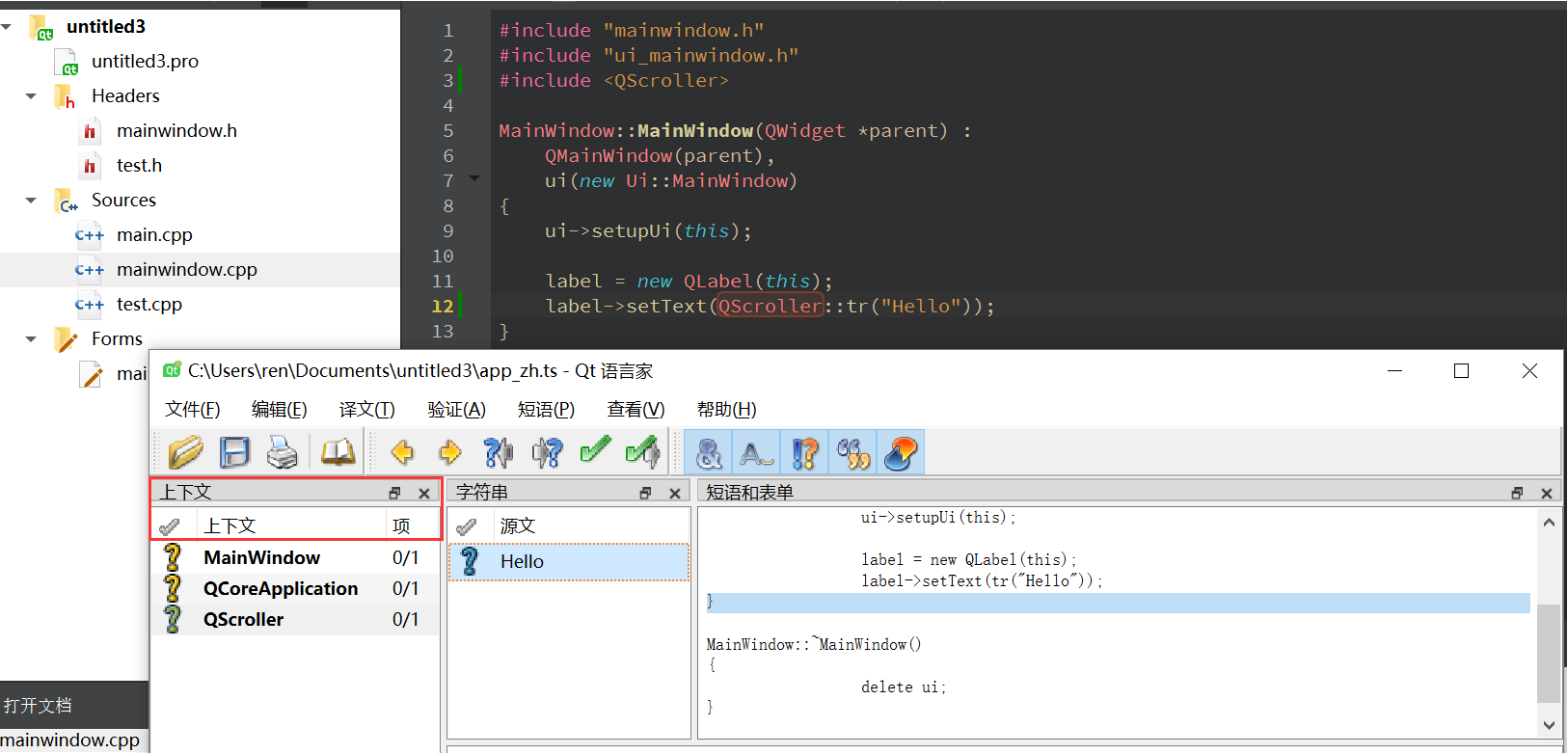
Task: Select the Hello source string
Action: [x=569, y=562]
